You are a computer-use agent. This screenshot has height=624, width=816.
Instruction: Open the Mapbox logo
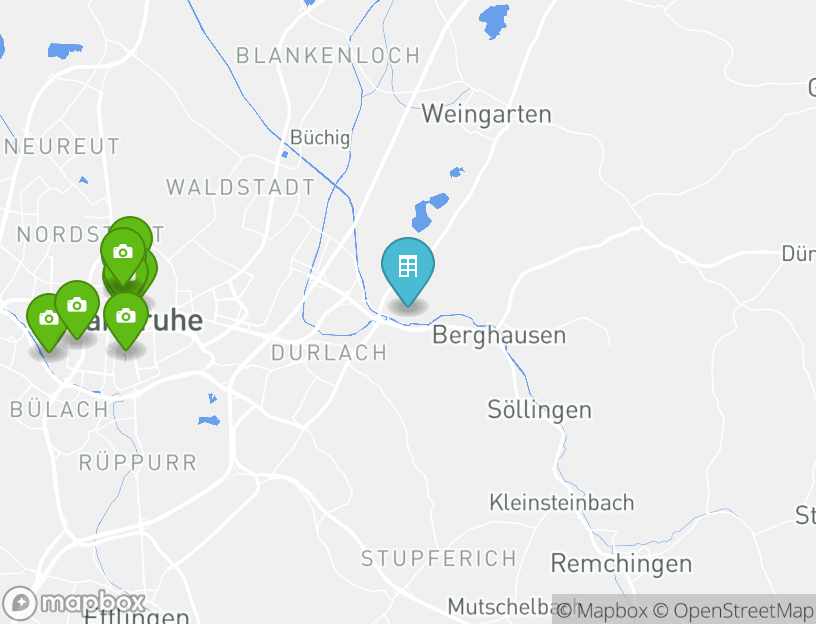(74, 603)
